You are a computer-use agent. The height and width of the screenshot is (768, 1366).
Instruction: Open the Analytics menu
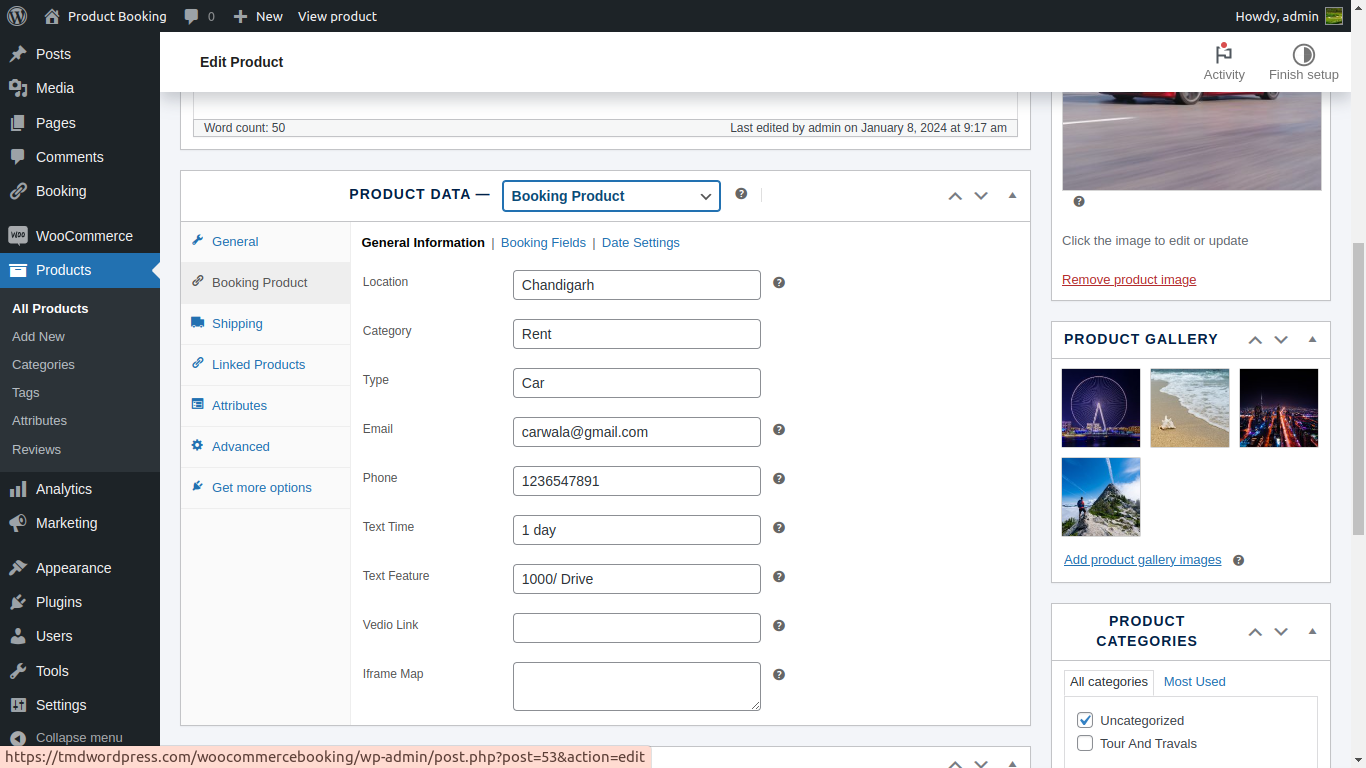(80, 489)
